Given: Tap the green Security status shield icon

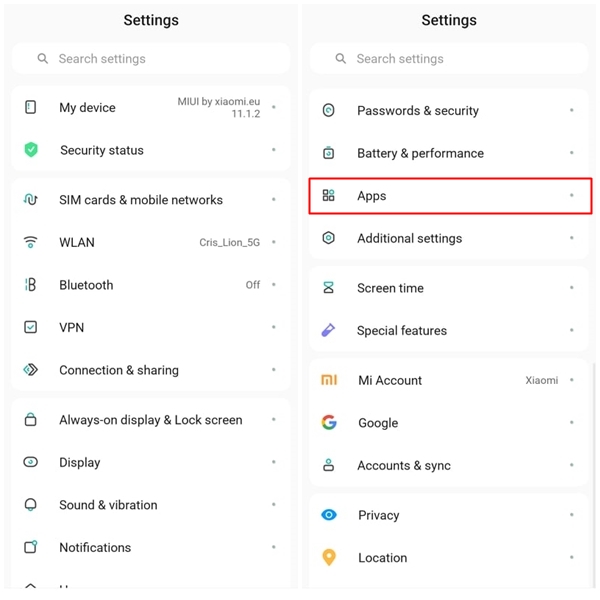Looking at the screenshot, I should 31,150.
